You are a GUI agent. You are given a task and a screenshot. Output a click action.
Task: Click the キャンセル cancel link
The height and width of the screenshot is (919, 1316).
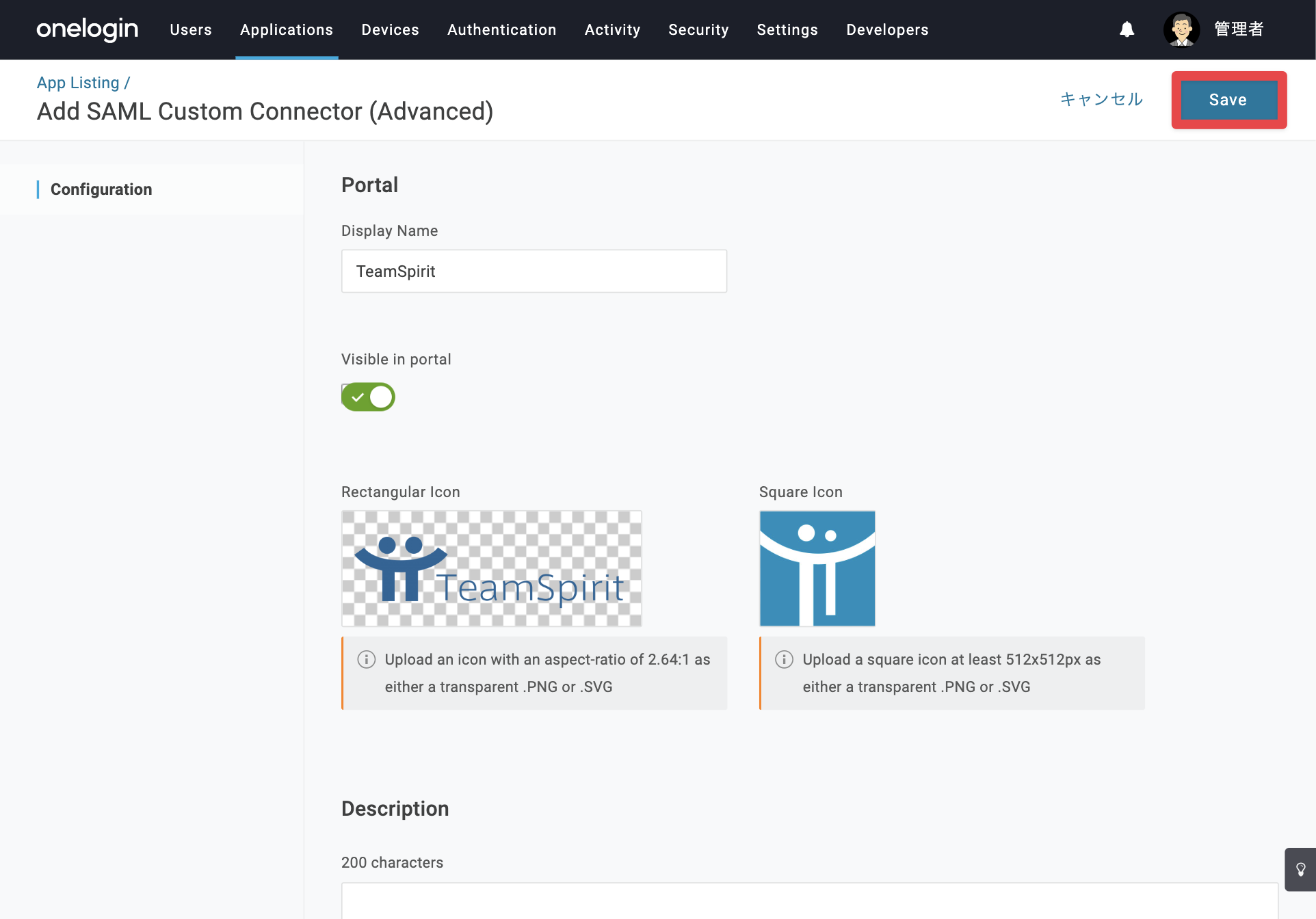(x=1101, y=99)
